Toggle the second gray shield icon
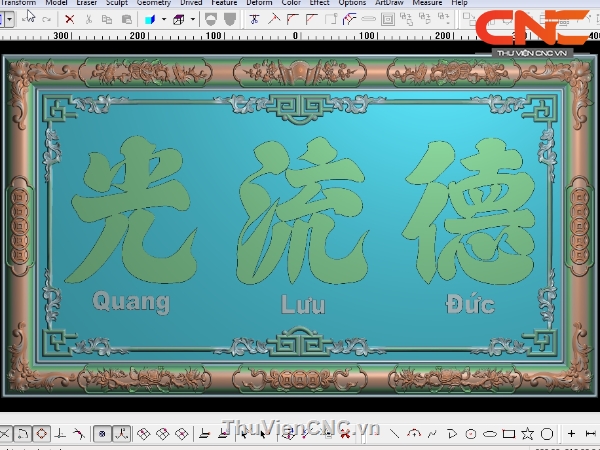 [230, 19]
